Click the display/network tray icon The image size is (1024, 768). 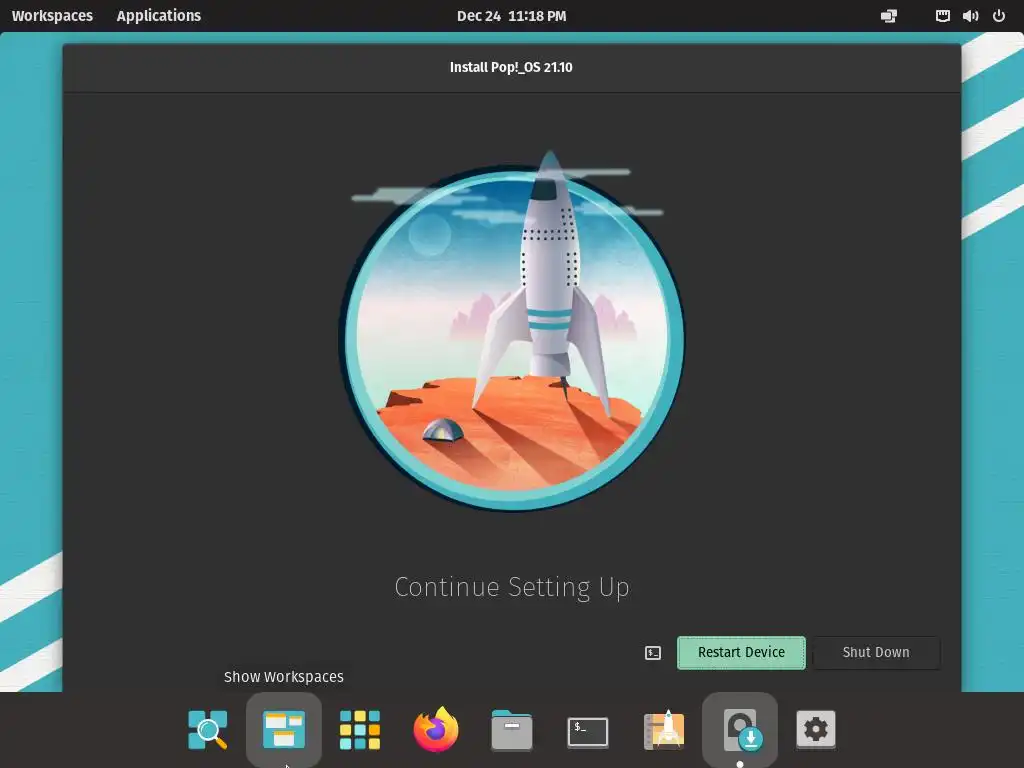(x=889, y=16)
